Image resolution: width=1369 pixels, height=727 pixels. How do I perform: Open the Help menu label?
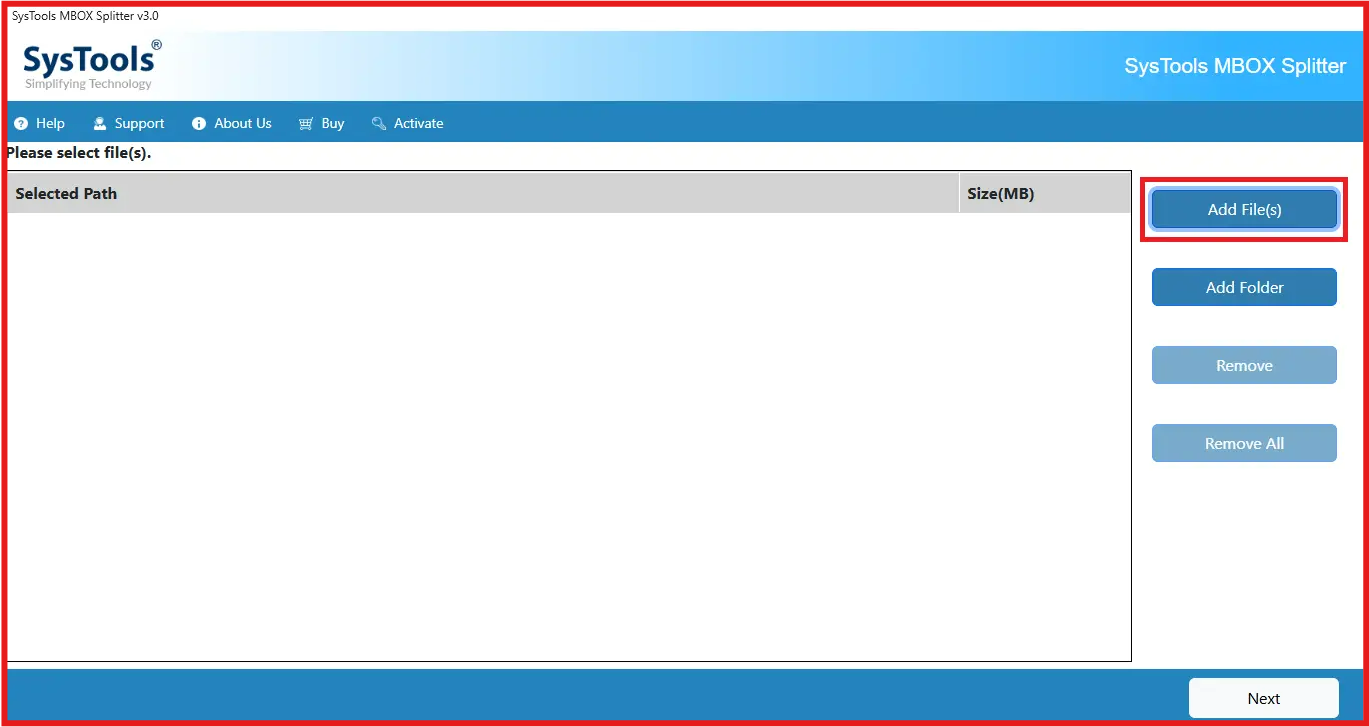pyautogui.click(x=50, y=124)
